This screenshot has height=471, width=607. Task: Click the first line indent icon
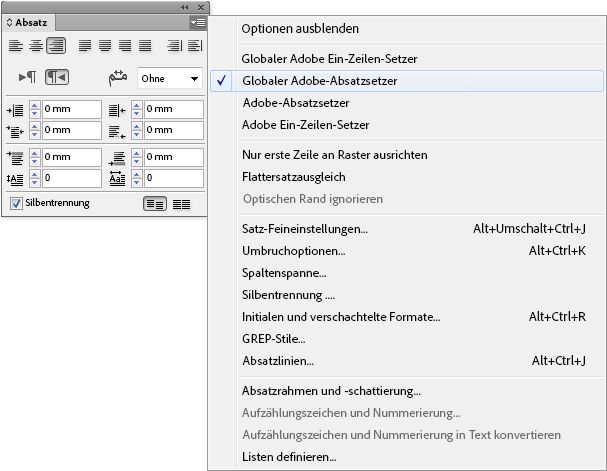coord(15,132)
